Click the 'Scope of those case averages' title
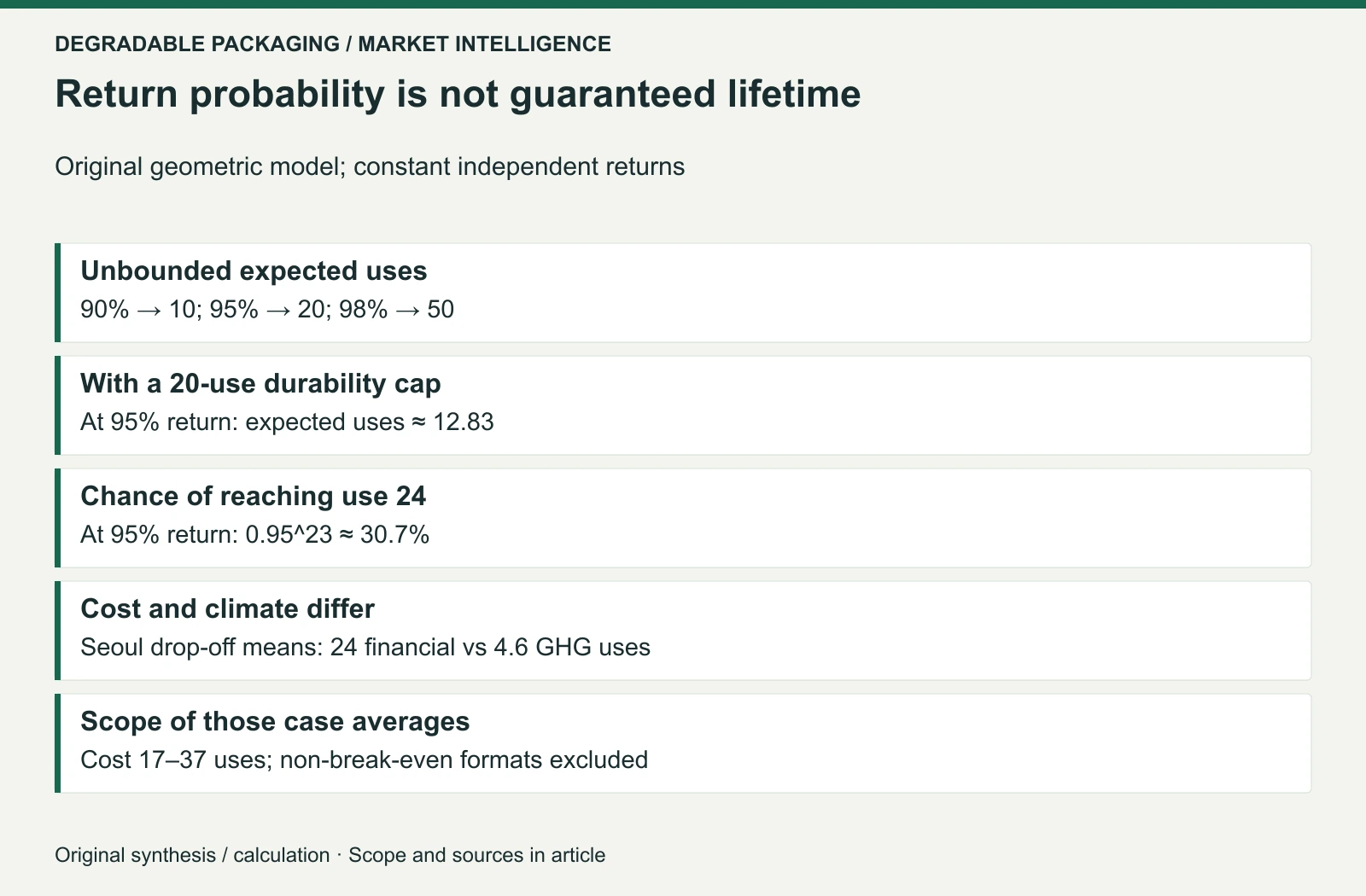 coord(275,721)
